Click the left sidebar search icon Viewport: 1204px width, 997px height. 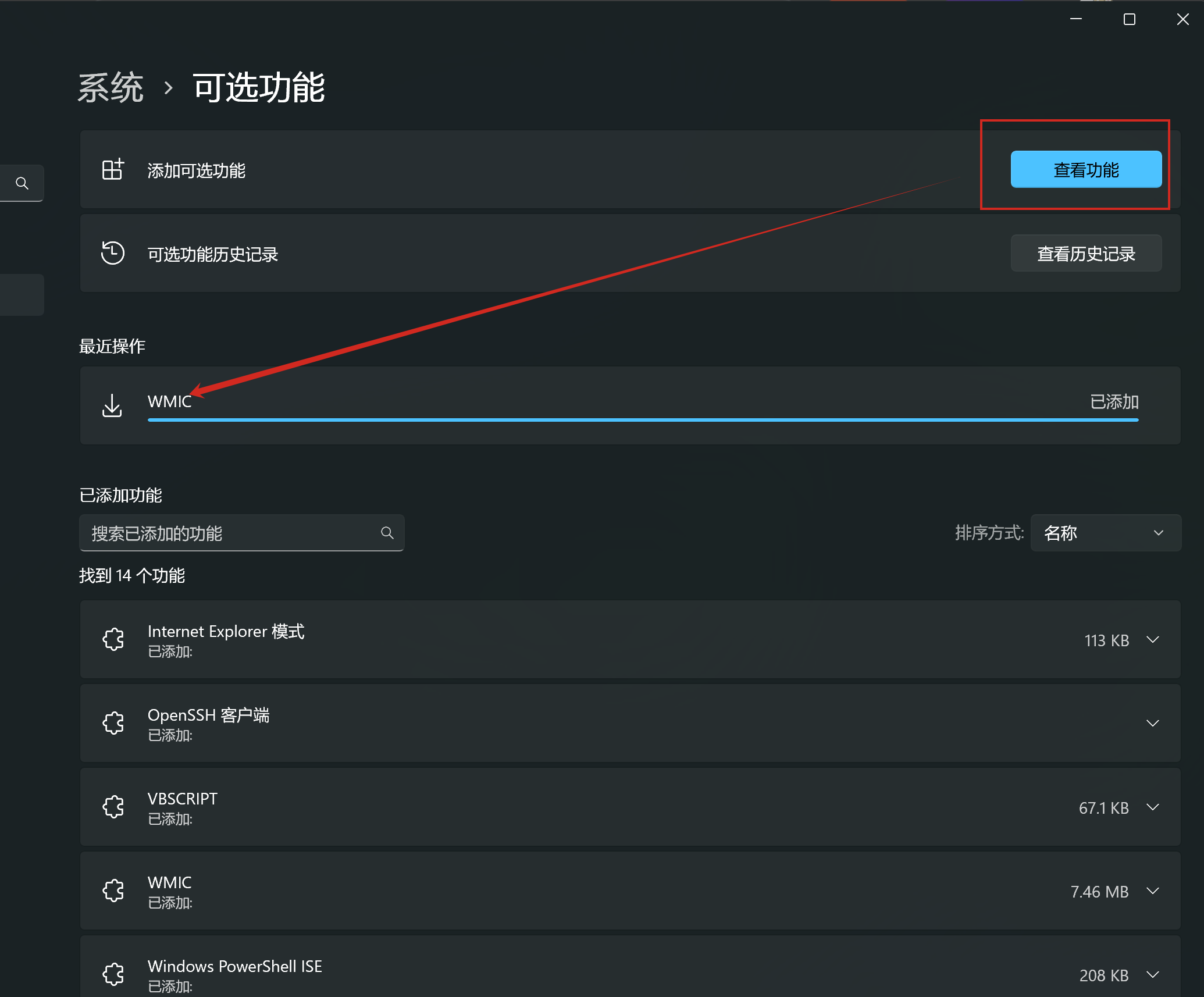(x=22, y=183)
